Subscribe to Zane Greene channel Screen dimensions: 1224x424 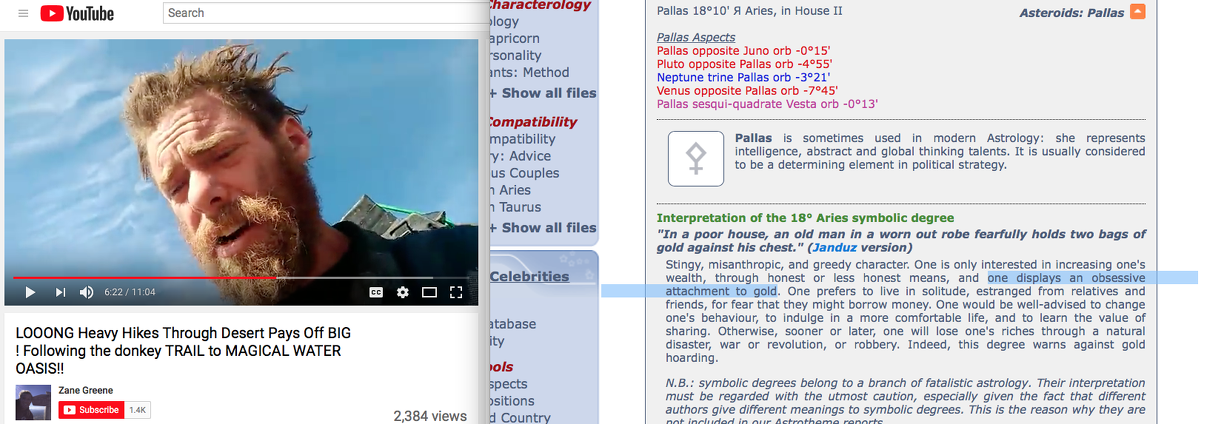[x=91, y=410]
